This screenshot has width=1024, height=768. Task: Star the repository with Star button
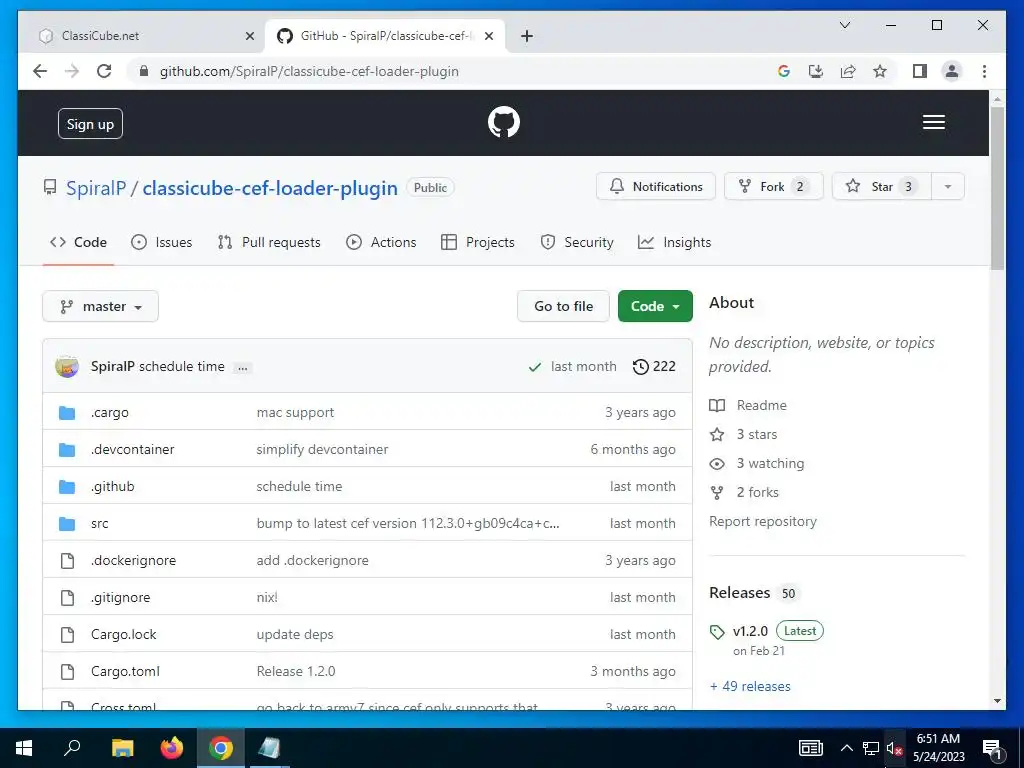(882, 187)
